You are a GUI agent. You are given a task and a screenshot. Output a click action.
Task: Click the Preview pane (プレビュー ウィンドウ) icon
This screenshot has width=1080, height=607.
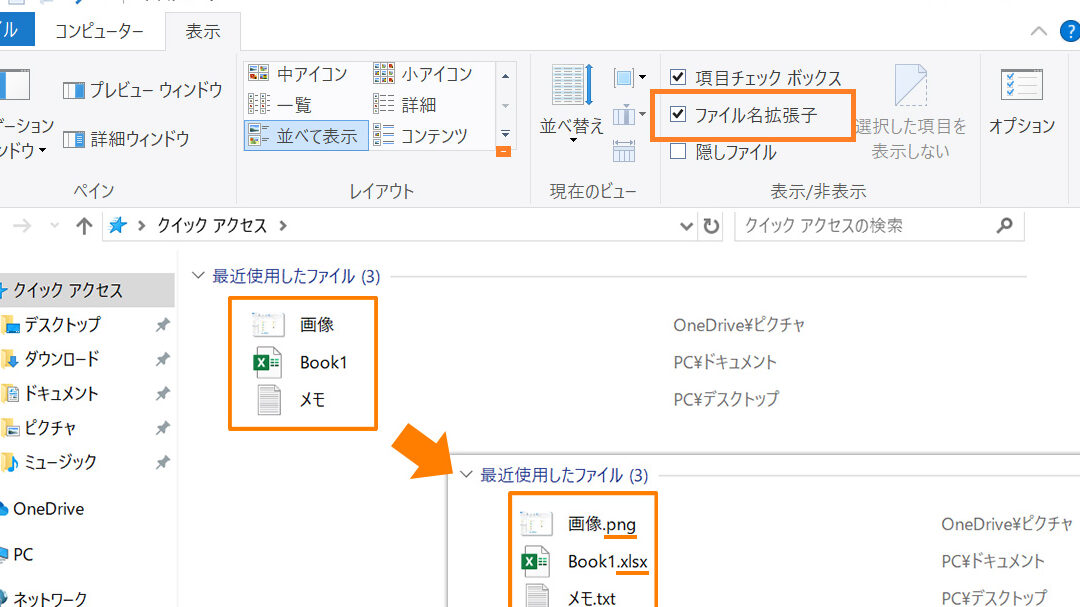(x=74, y=91)
